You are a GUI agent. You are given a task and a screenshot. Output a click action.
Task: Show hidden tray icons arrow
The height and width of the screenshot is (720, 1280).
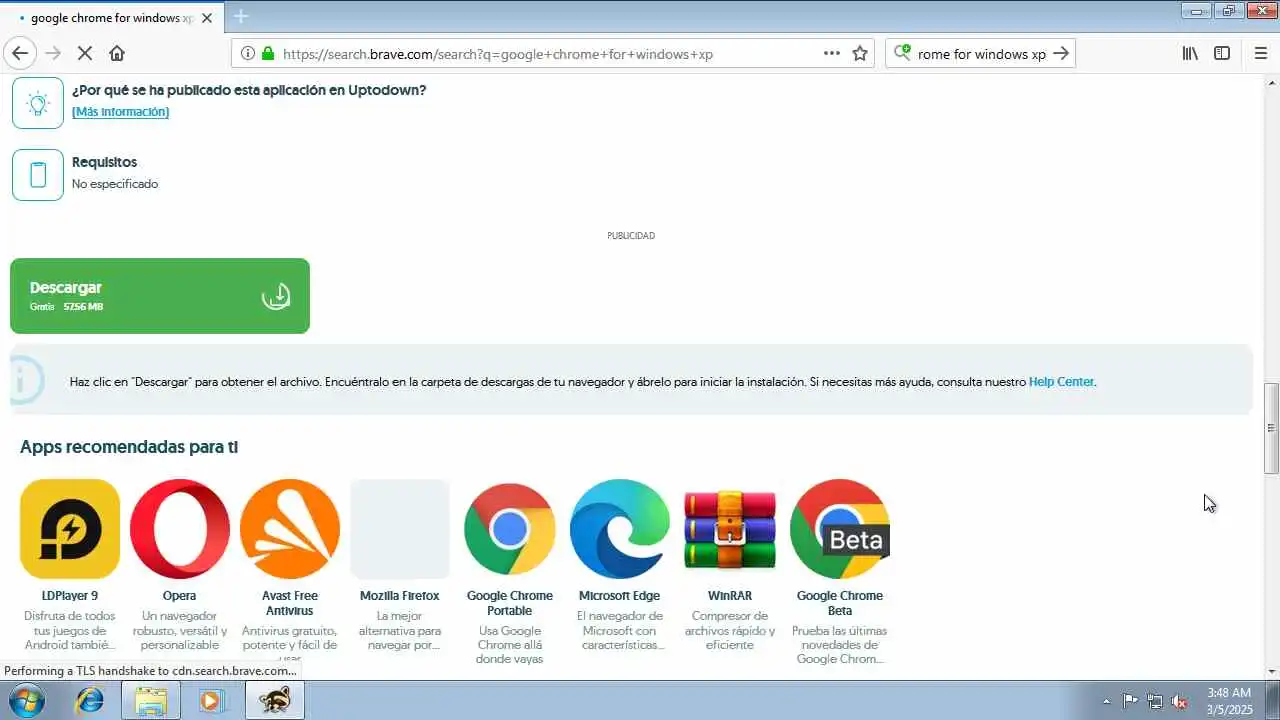(x=1106, y=701)
